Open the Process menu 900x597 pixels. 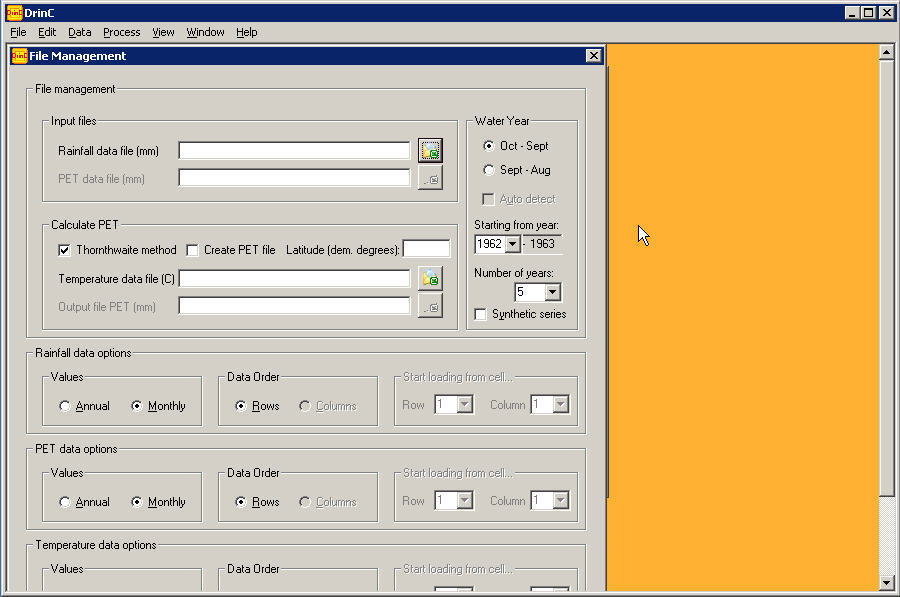click(x=122, y=32)
